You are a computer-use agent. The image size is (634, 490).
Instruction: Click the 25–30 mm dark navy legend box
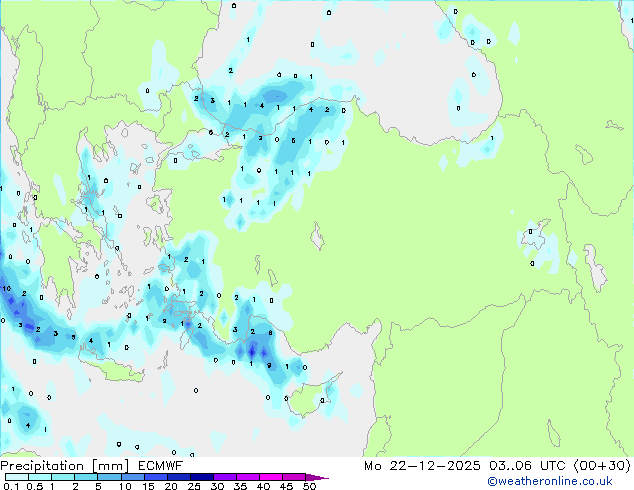pos(202,477)
